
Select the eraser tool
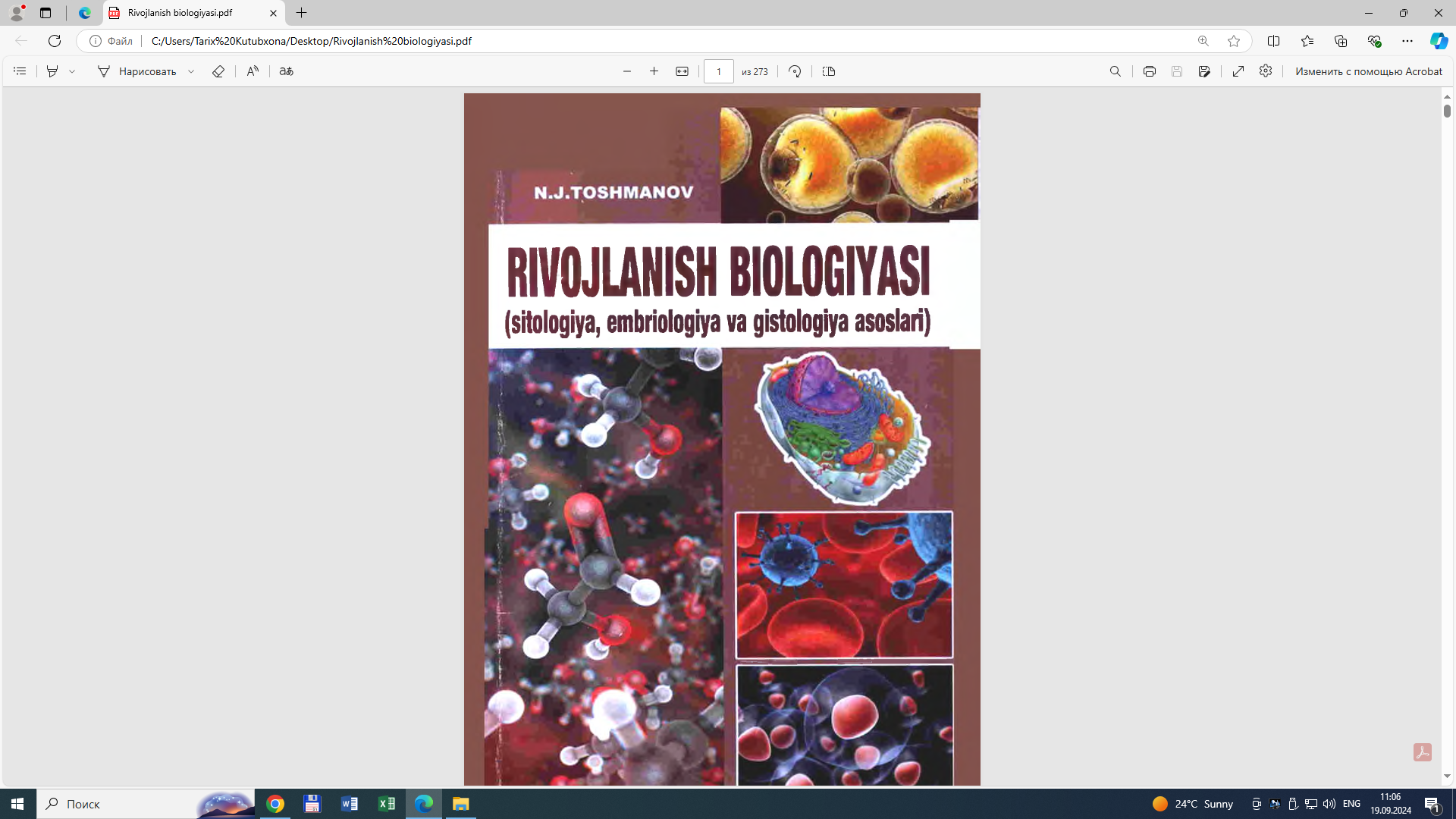click(218, 71)
